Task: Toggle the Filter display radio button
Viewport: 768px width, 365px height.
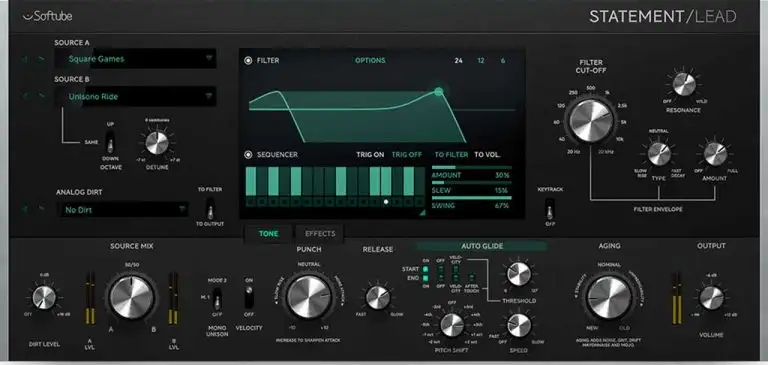Action: (248, 61)
